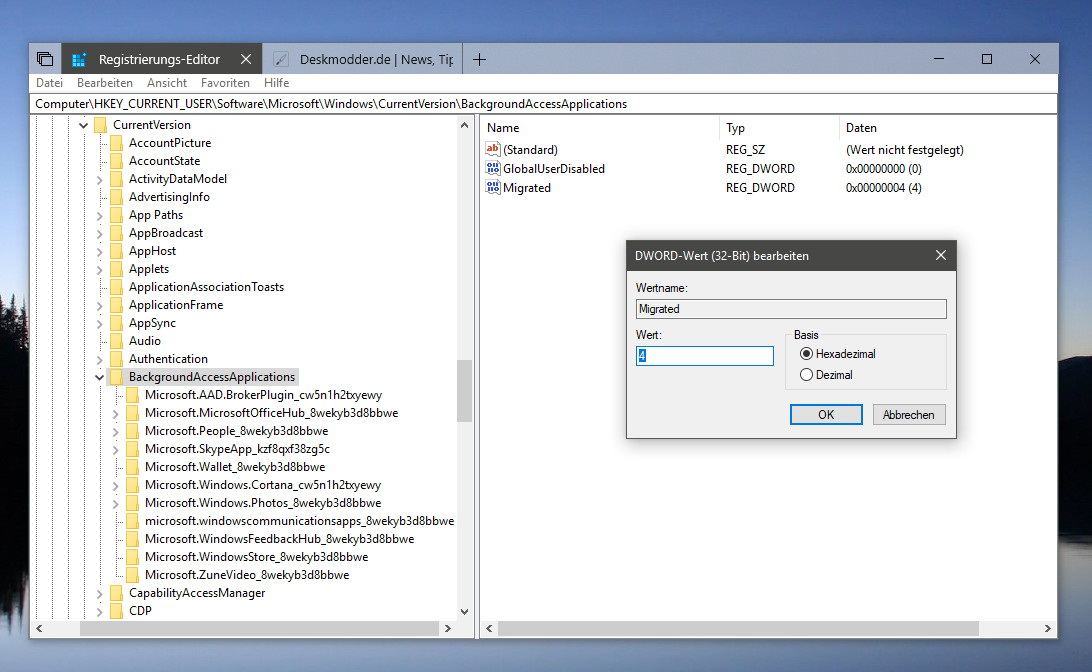Screen dimensions: 1092x672
Task: Select the GlobalUserDisabled value name
Action: [554, 169]
